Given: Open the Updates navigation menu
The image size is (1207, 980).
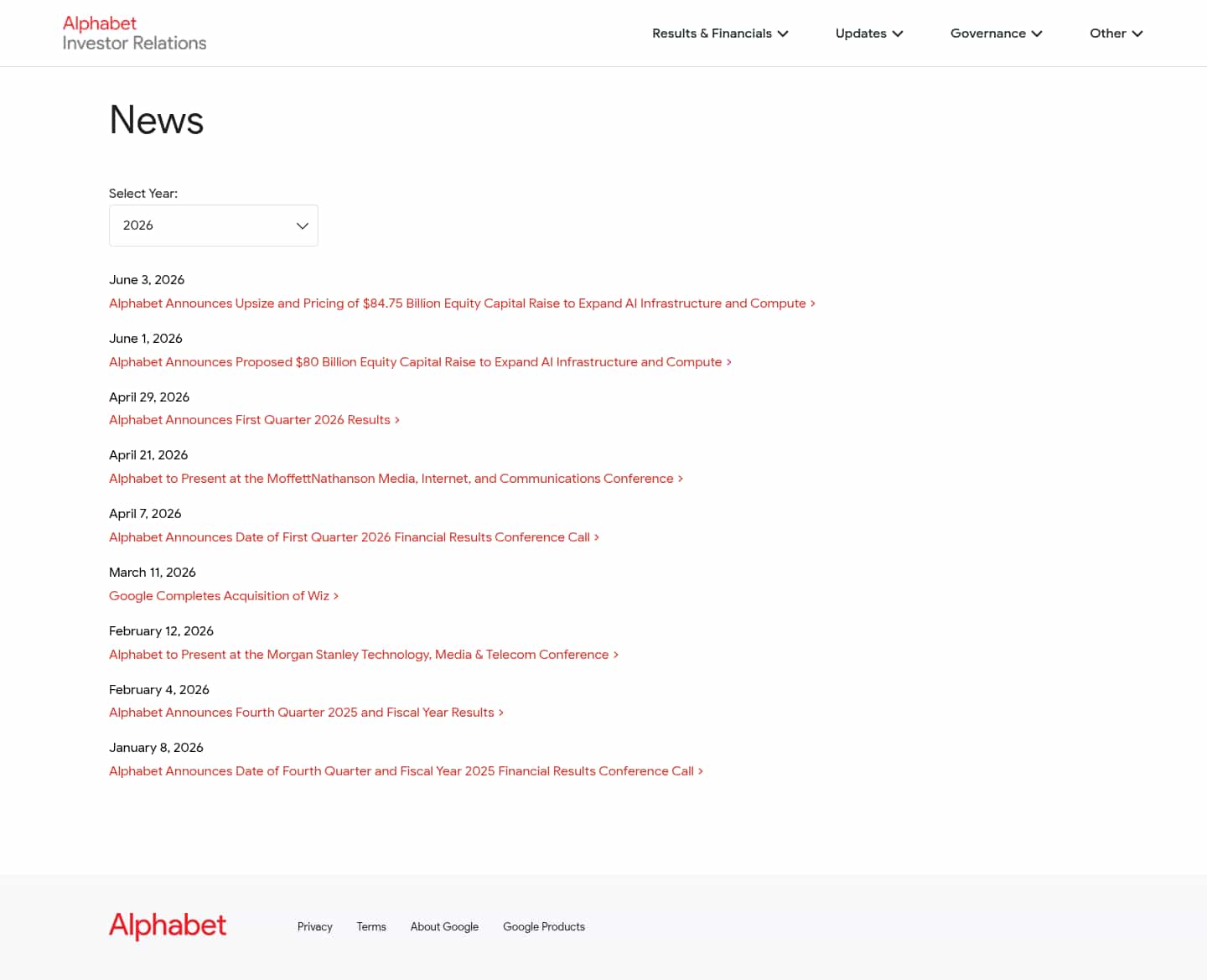Looking at the screenshot, I should [869, 34].
